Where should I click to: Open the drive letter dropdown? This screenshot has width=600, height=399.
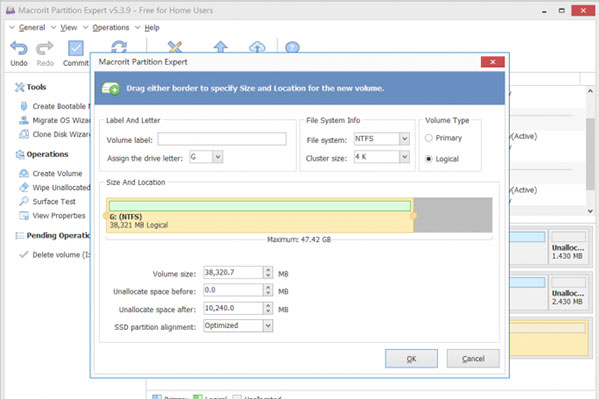pos(218,157)
